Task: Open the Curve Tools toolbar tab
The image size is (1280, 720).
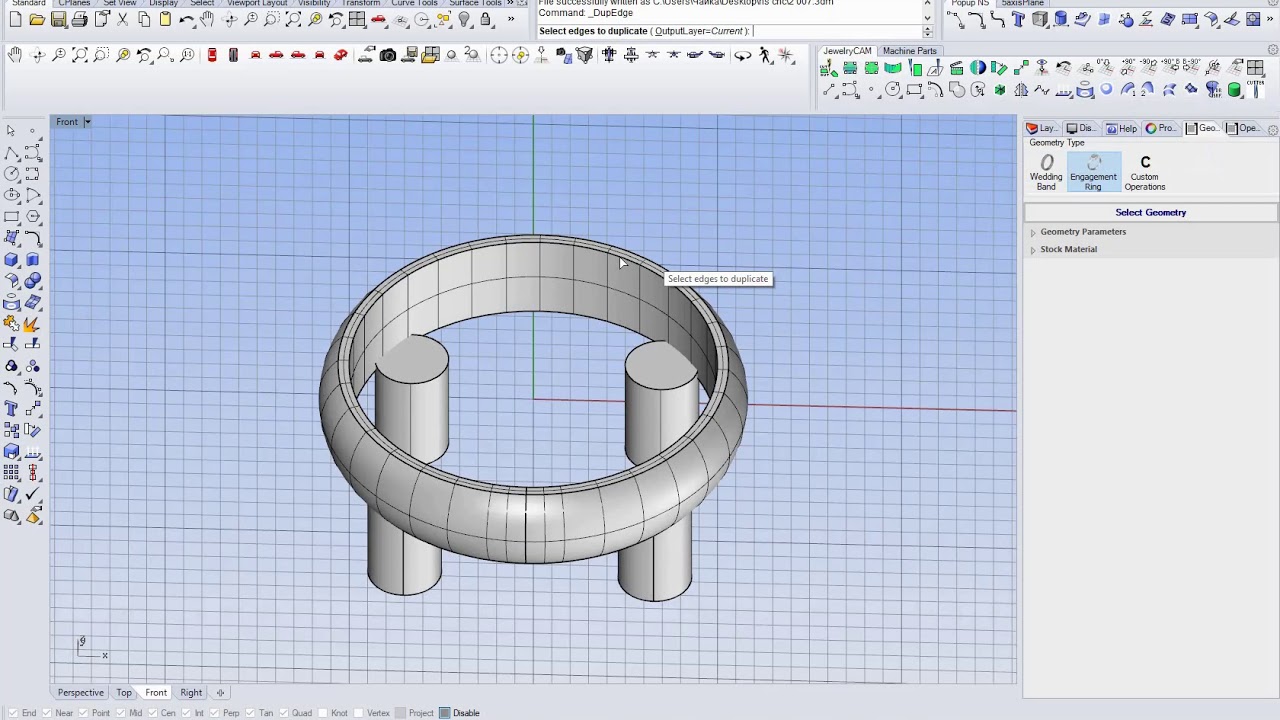Action: tap(414, 3)
